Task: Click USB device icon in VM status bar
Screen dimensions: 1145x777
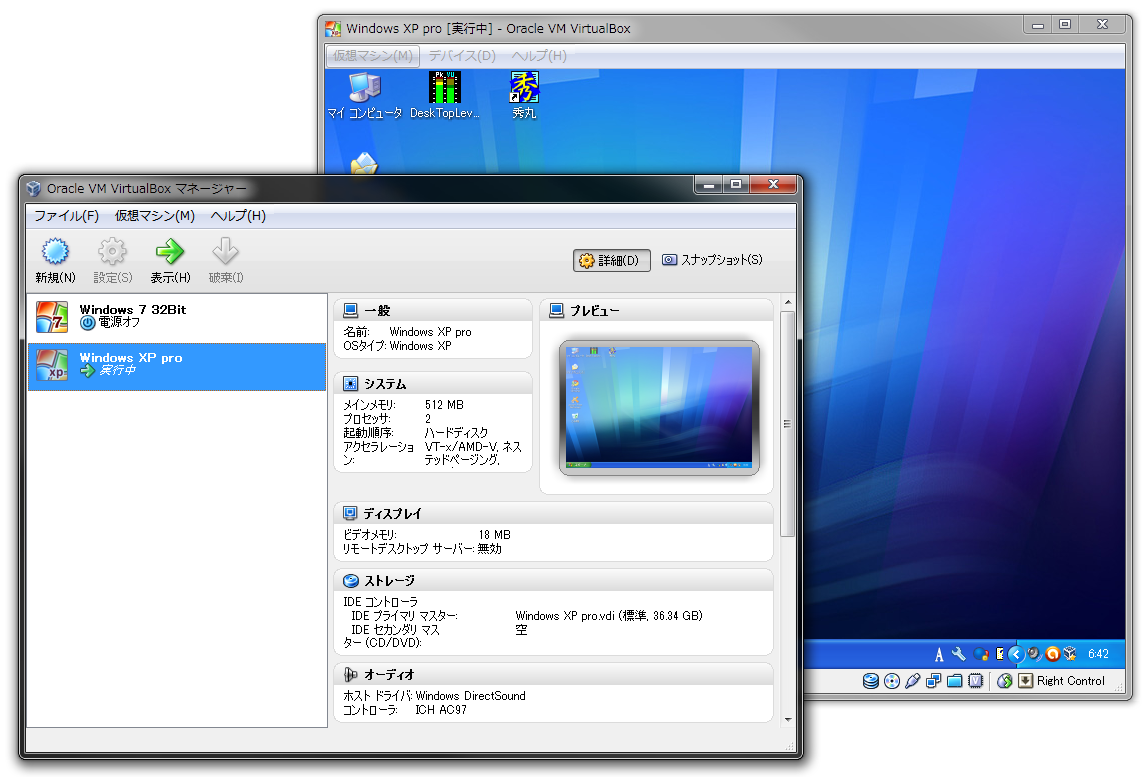Action: click(912, 681)
